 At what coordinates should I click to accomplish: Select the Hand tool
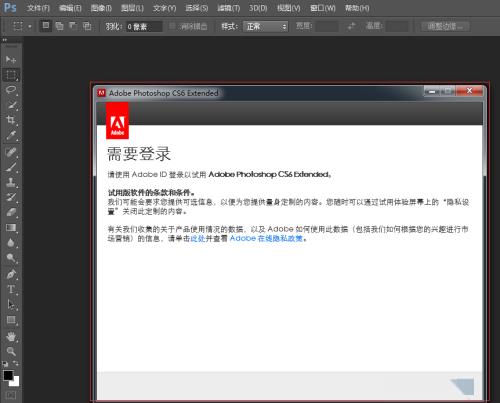point(11,337)
